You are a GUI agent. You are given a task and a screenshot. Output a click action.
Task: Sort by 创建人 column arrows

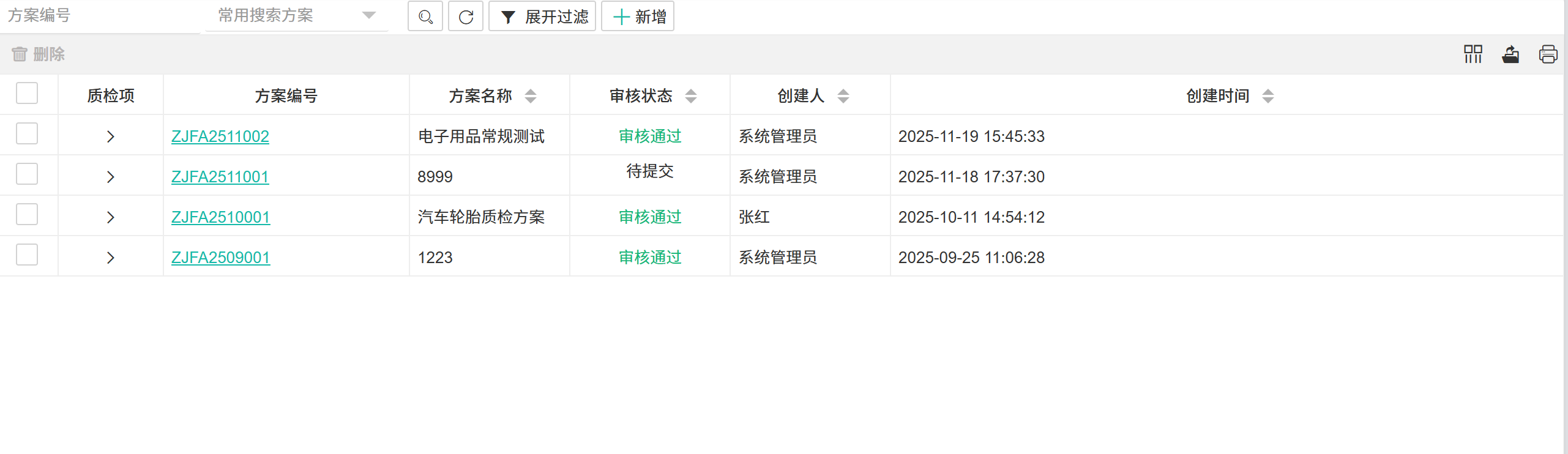coord(843,96)
